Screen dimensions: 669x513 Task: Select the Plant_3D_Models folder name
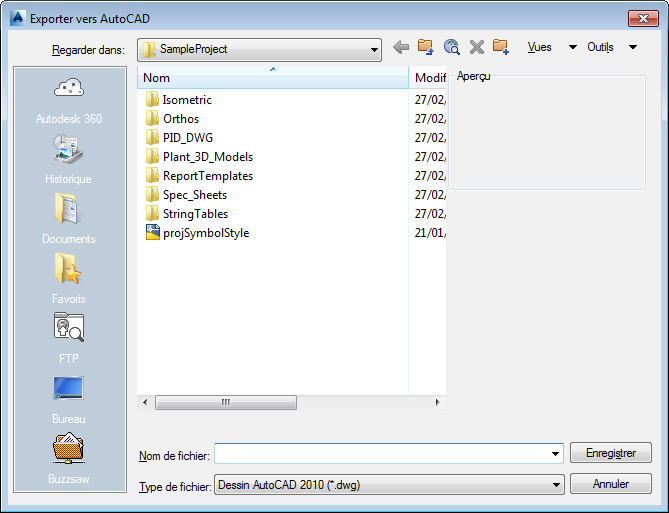[208, 157]
